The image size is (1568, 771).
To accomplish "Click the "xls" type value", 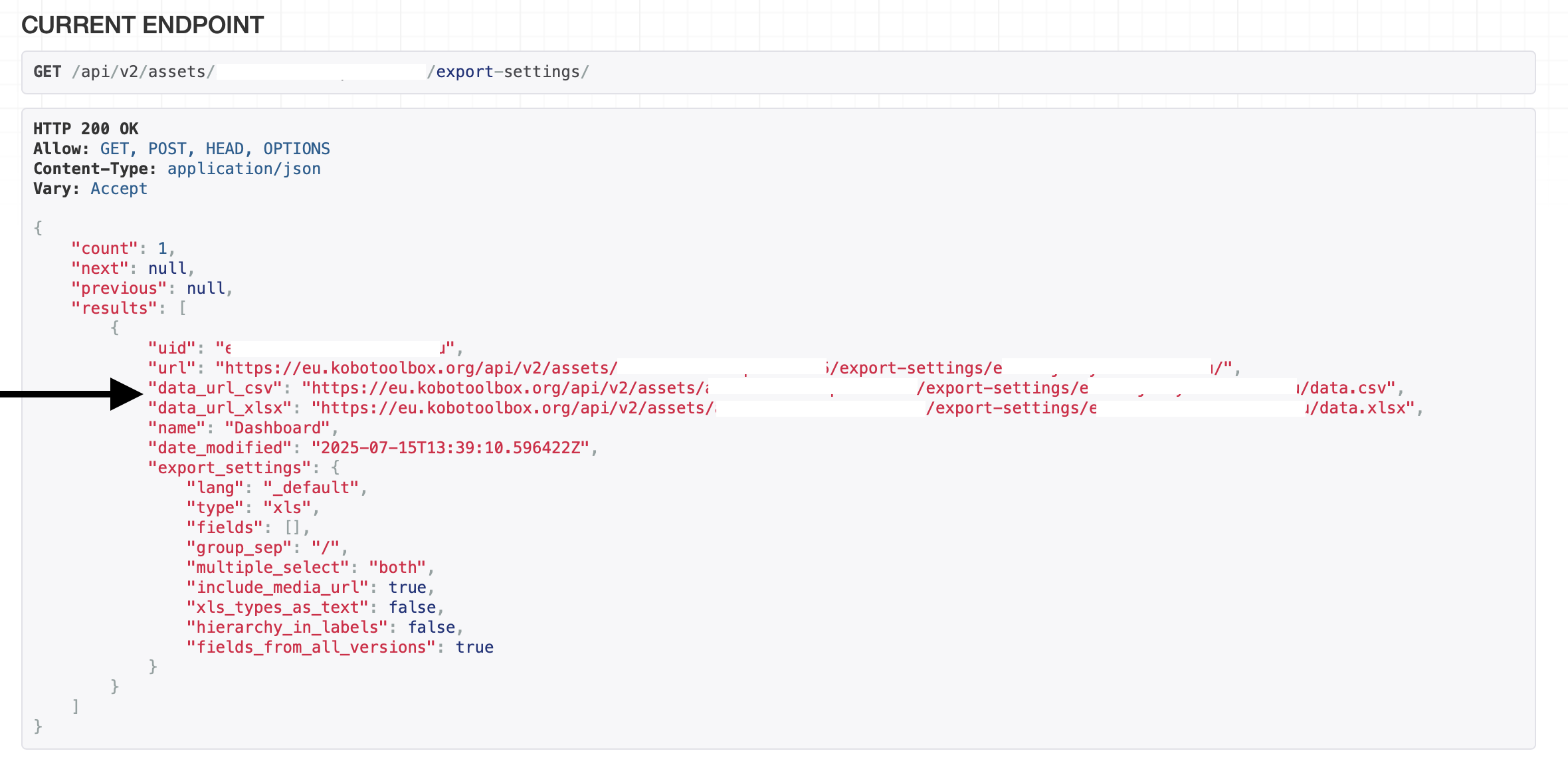I will (287, 508).
